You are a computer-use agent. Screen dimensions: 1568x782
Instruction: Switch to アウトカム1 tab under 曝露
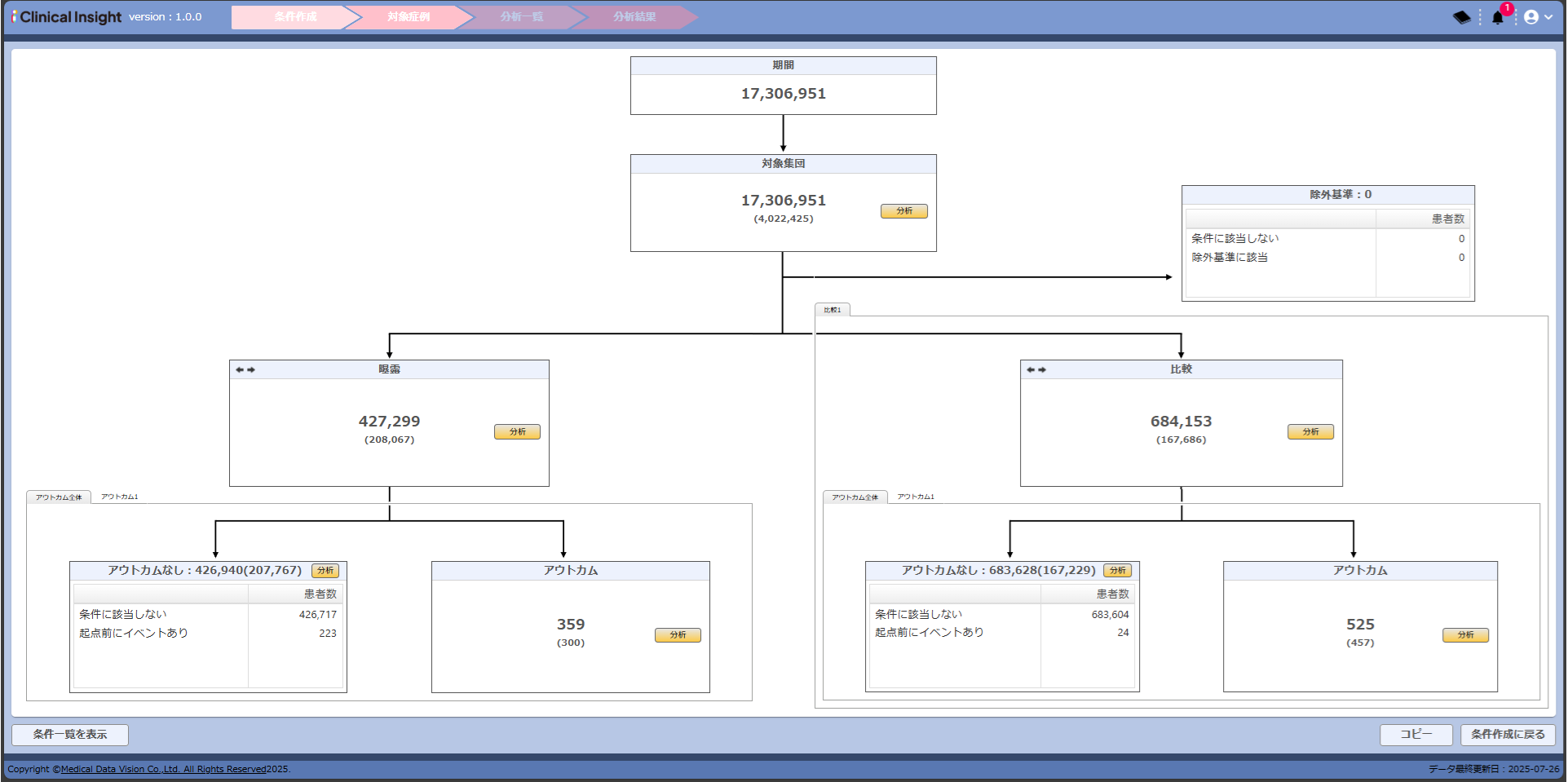pos(120,497)
